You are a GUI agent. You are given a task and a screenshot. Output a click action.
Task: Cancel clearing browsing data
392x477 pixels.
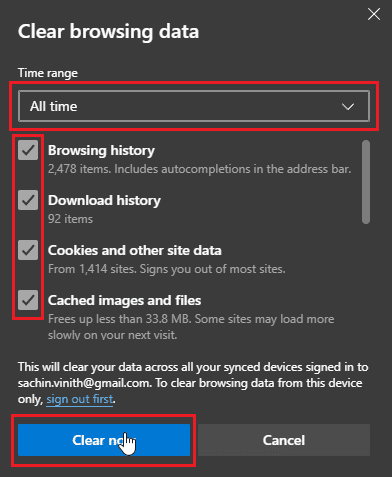284,440
